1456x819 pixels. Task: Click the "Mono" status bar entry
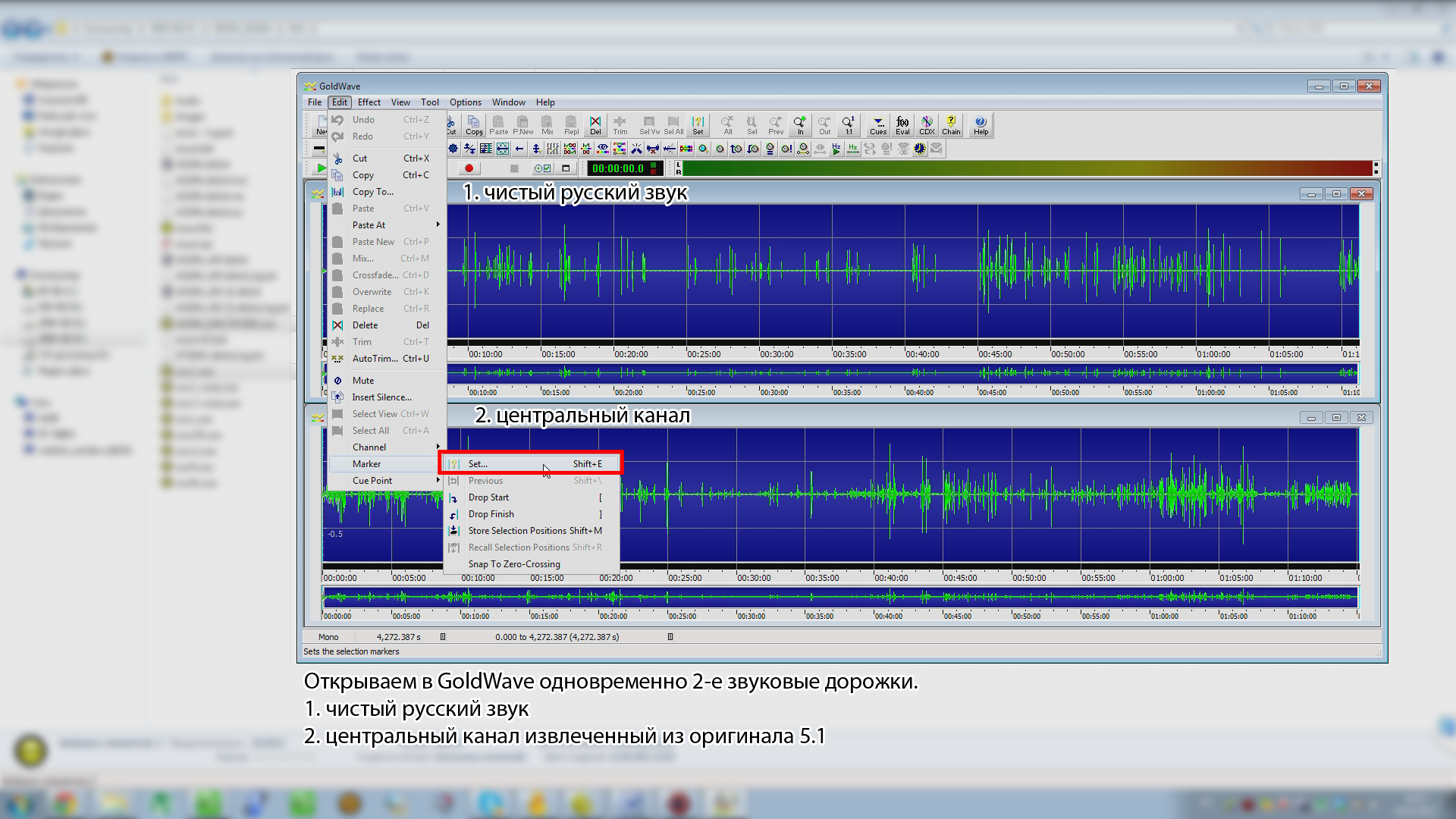328,637
